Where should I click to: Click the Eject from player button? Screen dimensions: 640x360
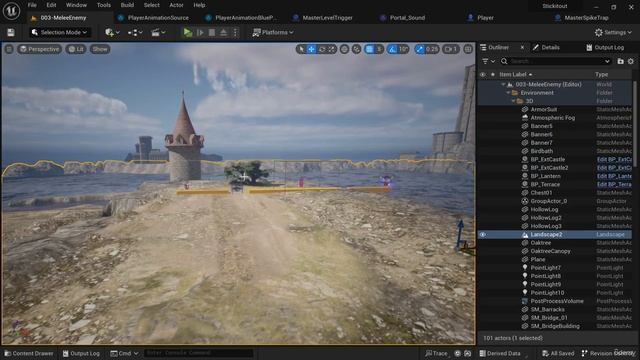coord(224,32)
